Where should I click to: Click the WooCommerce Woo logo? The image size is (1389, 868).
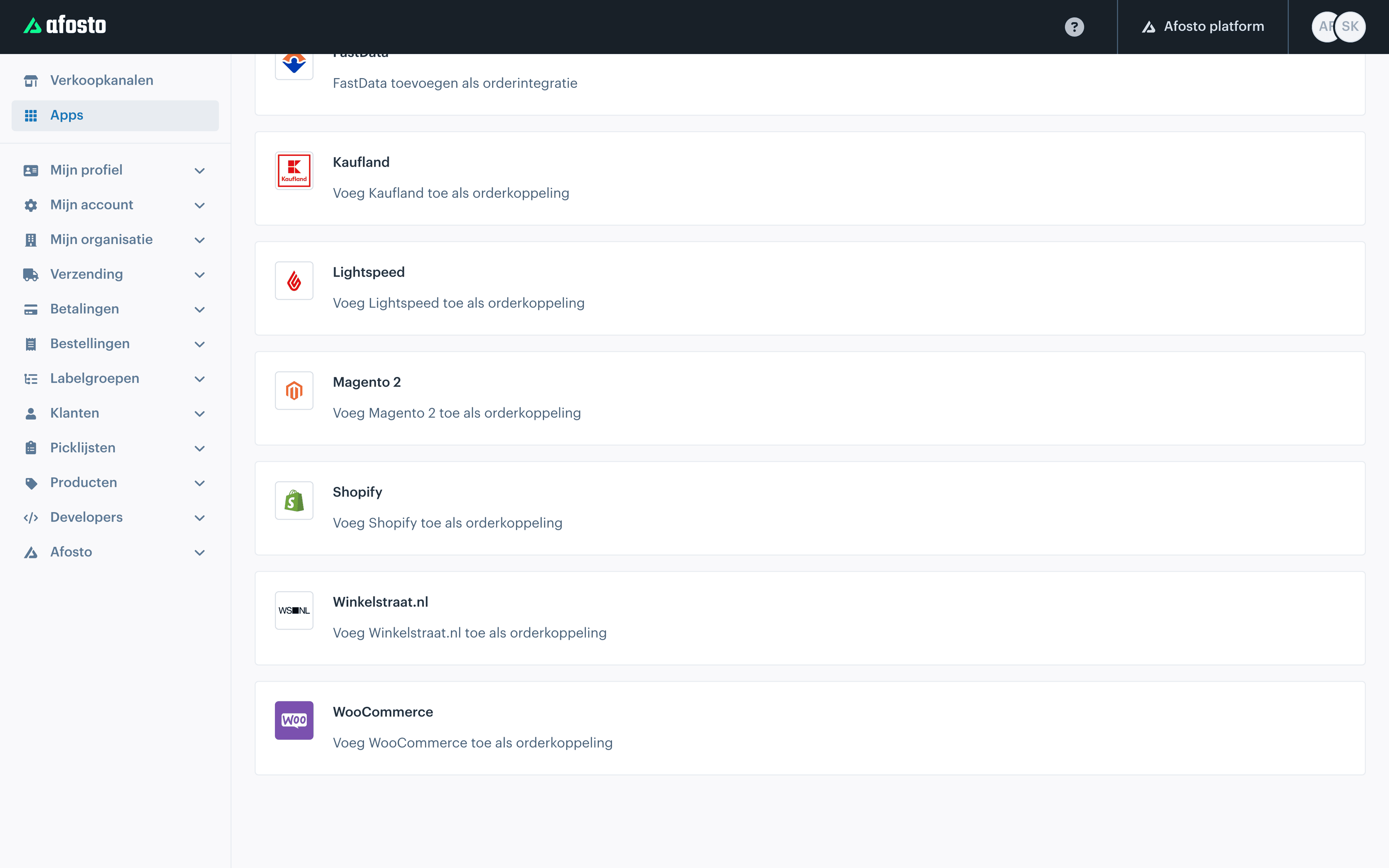coord(294,720)
